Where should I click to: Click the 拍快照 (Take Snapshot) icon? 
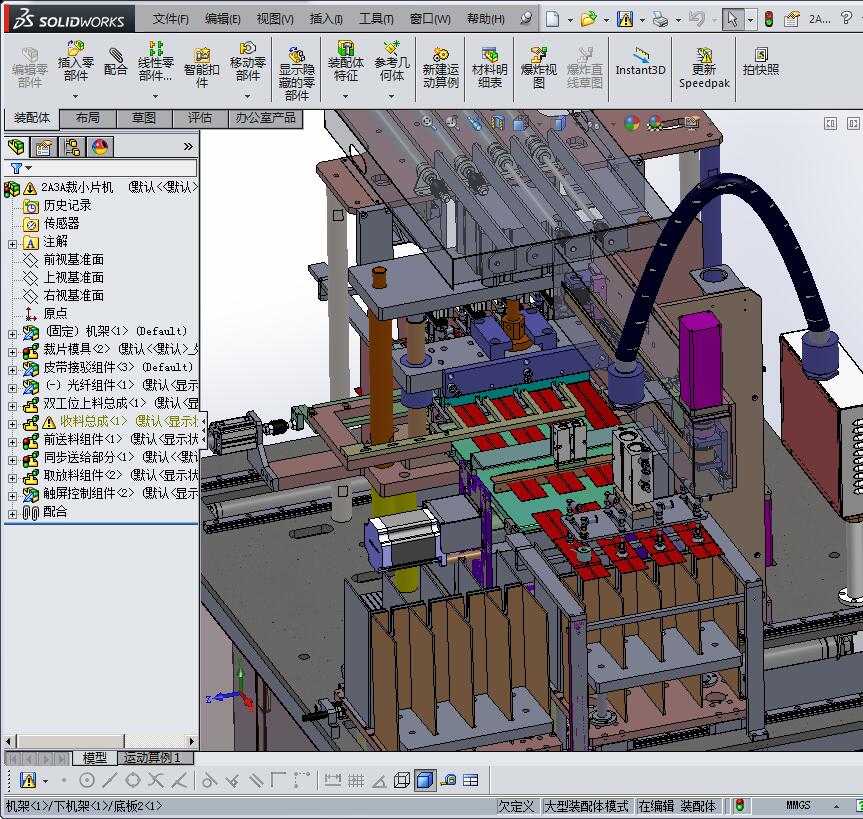(x=760, y=61)
